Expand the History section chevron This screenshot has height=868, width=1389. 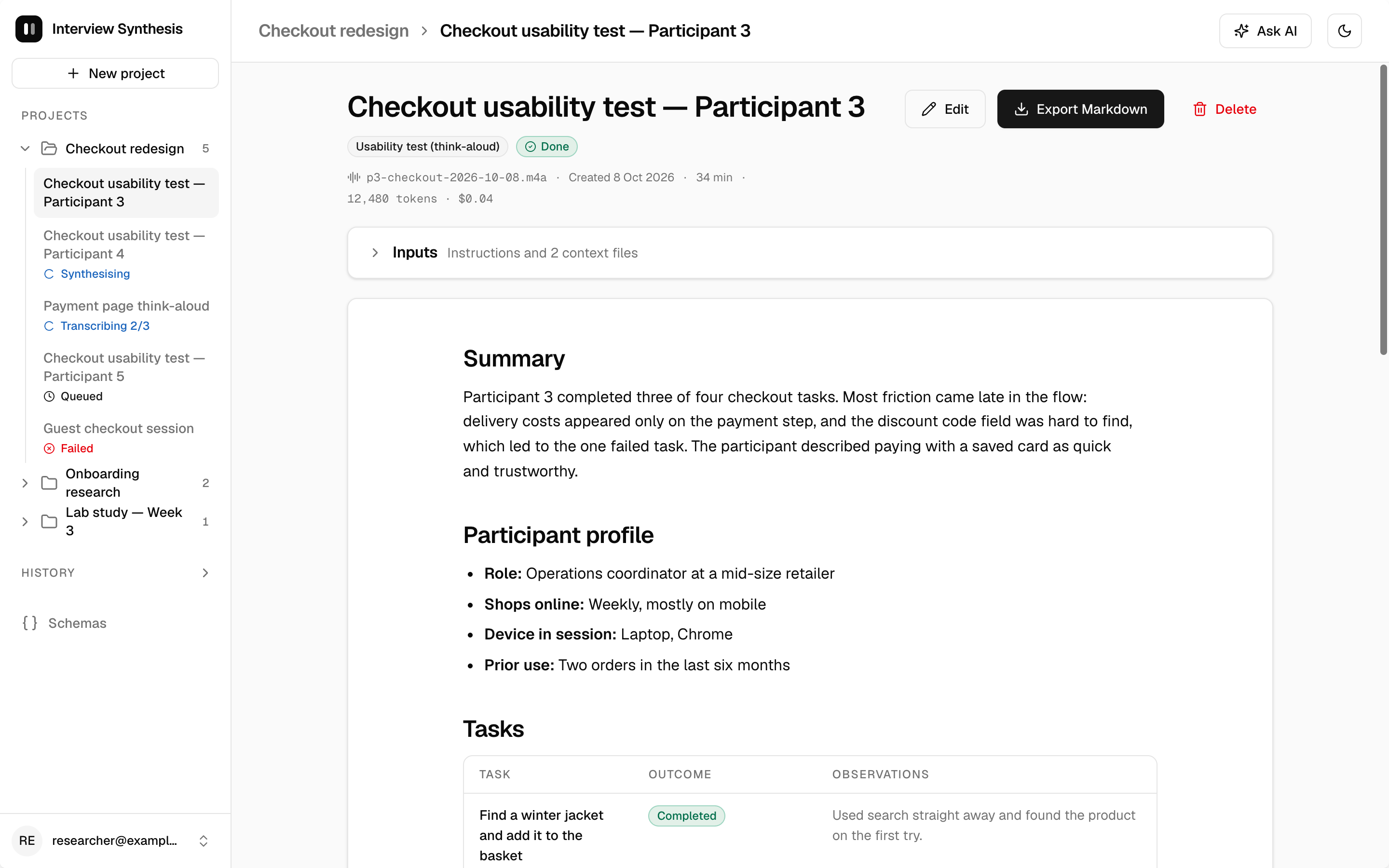205,573
